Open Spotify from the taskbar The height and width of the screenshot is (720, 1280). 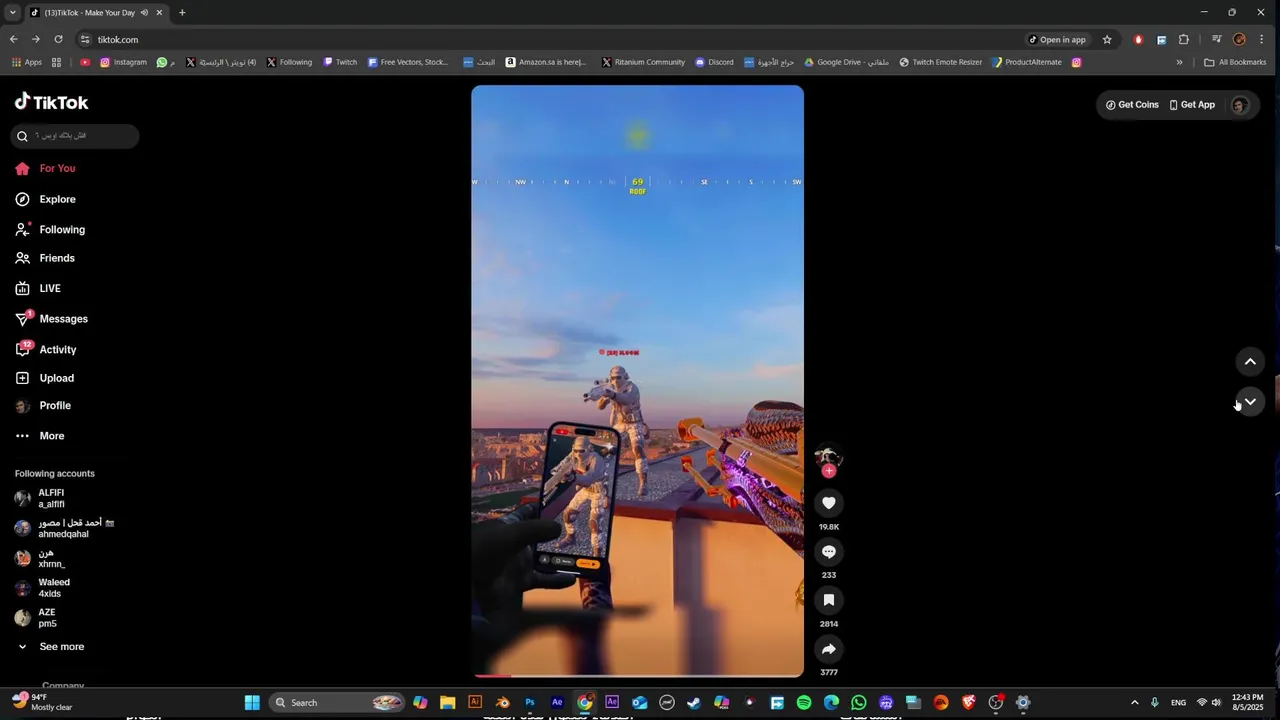[804, 703]
